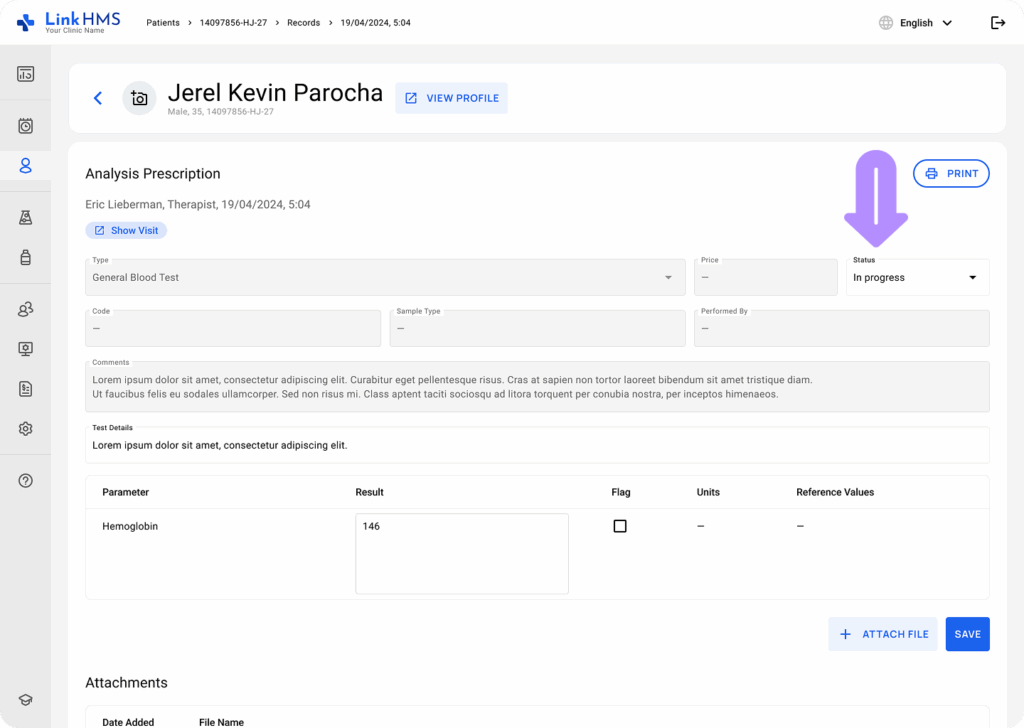Click the logout icon in top bar
This screenshot has width=1024, height=728.
coord(998,23)
